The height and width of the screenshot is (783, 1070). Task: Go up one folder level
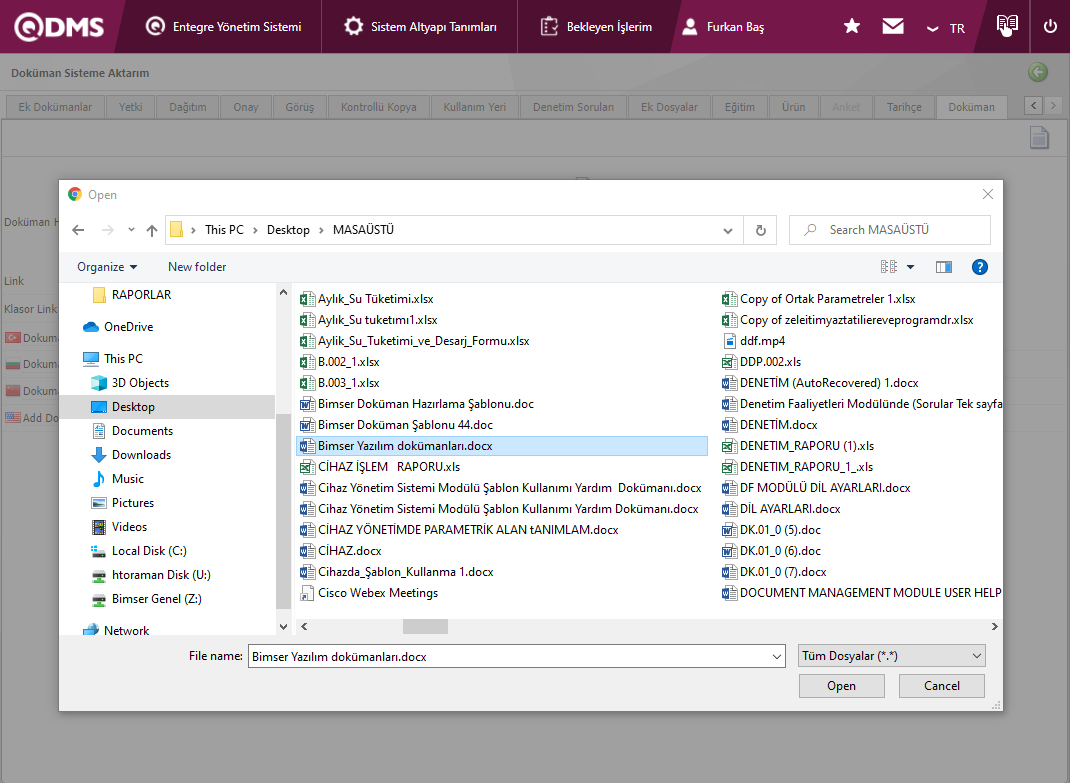[151, 230]
